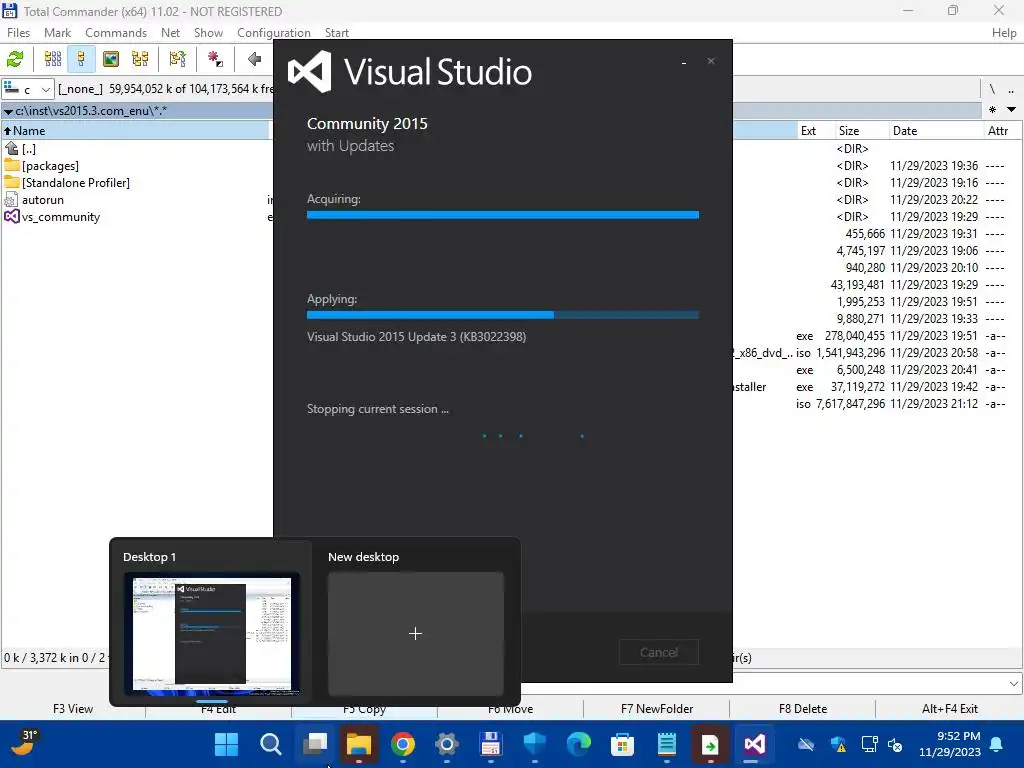Image resolution: width=1024 pixels, height=768 pixels.
Task: Click the Alt+F4 Exit button
Action: (950, 709)
